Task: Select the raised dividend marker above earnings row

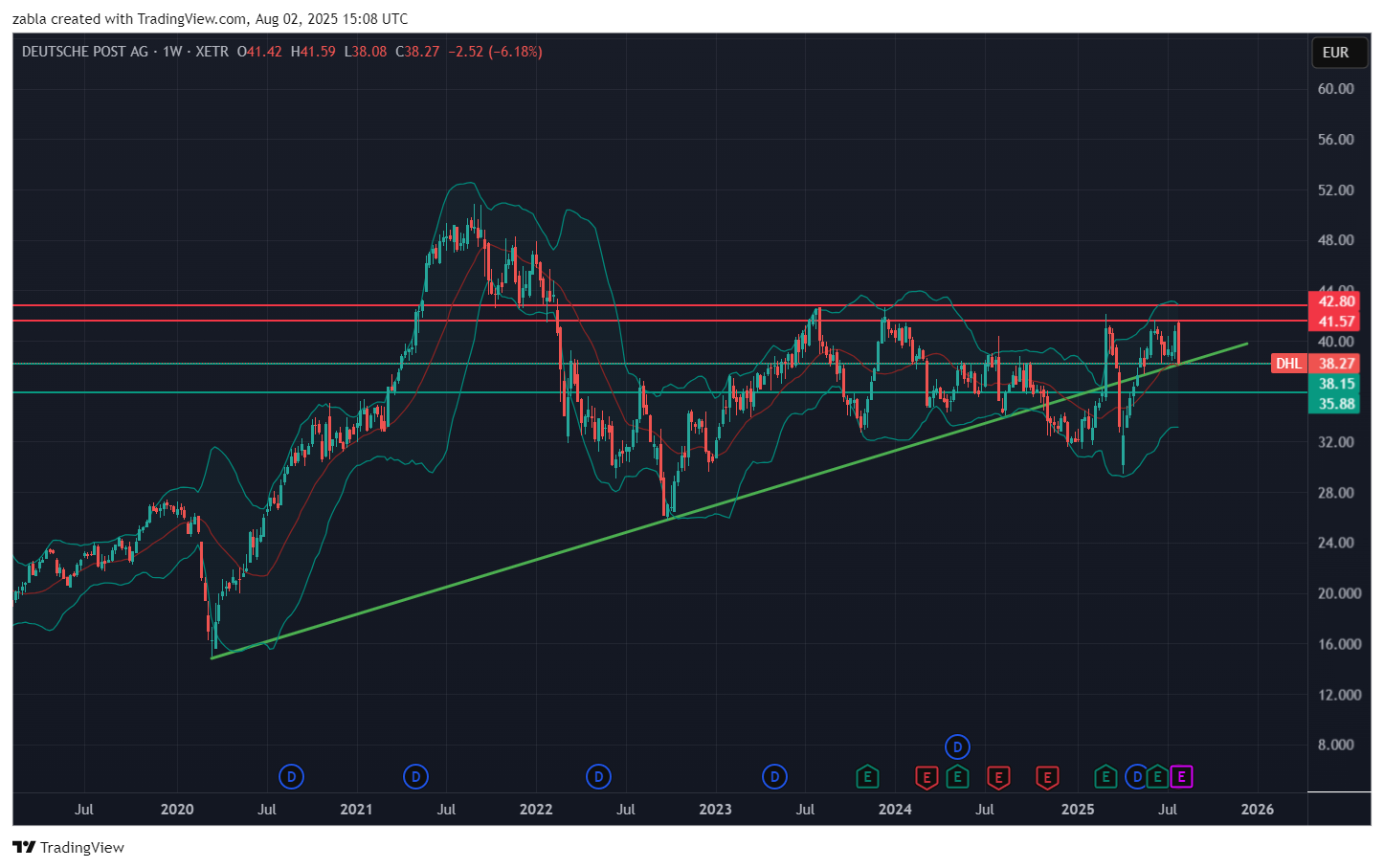Action: (x=957, y=746)
